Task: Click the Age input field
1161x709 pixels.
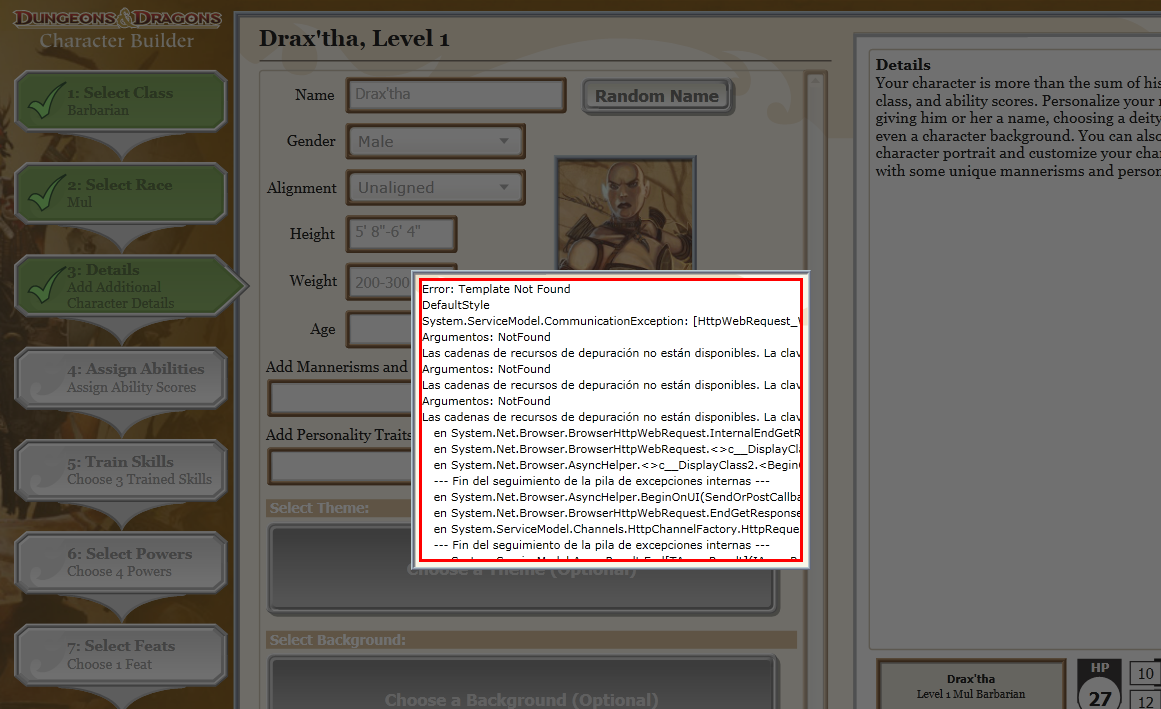Action: click(x=379, y=329)
